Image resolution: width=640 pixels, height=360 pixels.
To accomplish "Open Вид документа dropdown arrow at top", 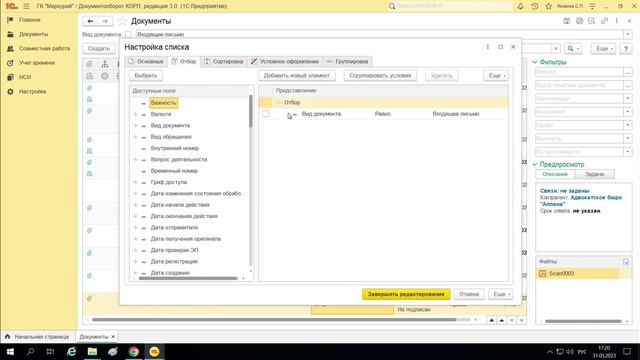I will pos(627,34).
